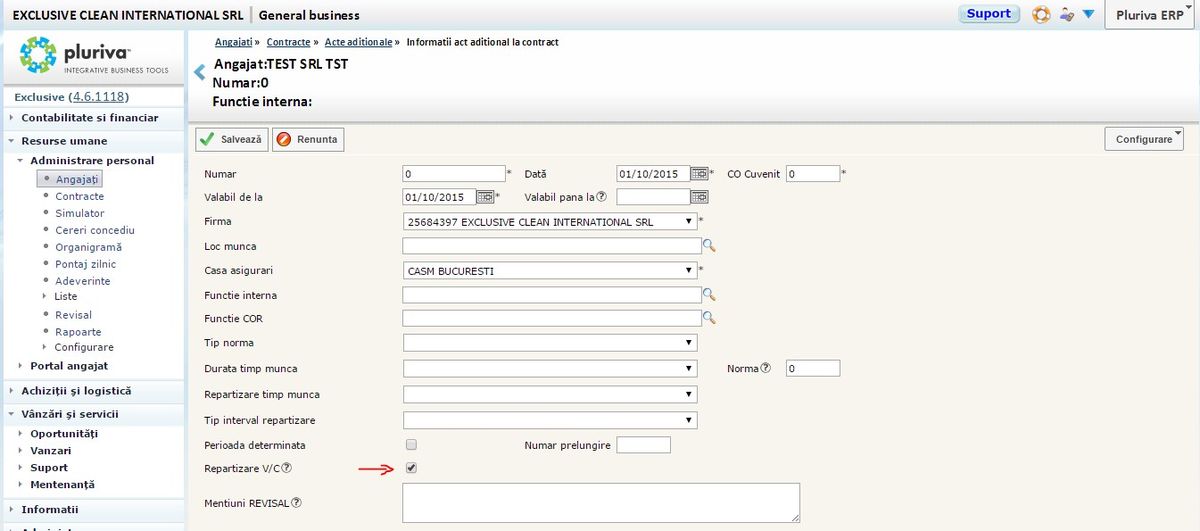Click the lifebuoy help icon
The image size is (1200, 531).
(x=1041, y=15)
